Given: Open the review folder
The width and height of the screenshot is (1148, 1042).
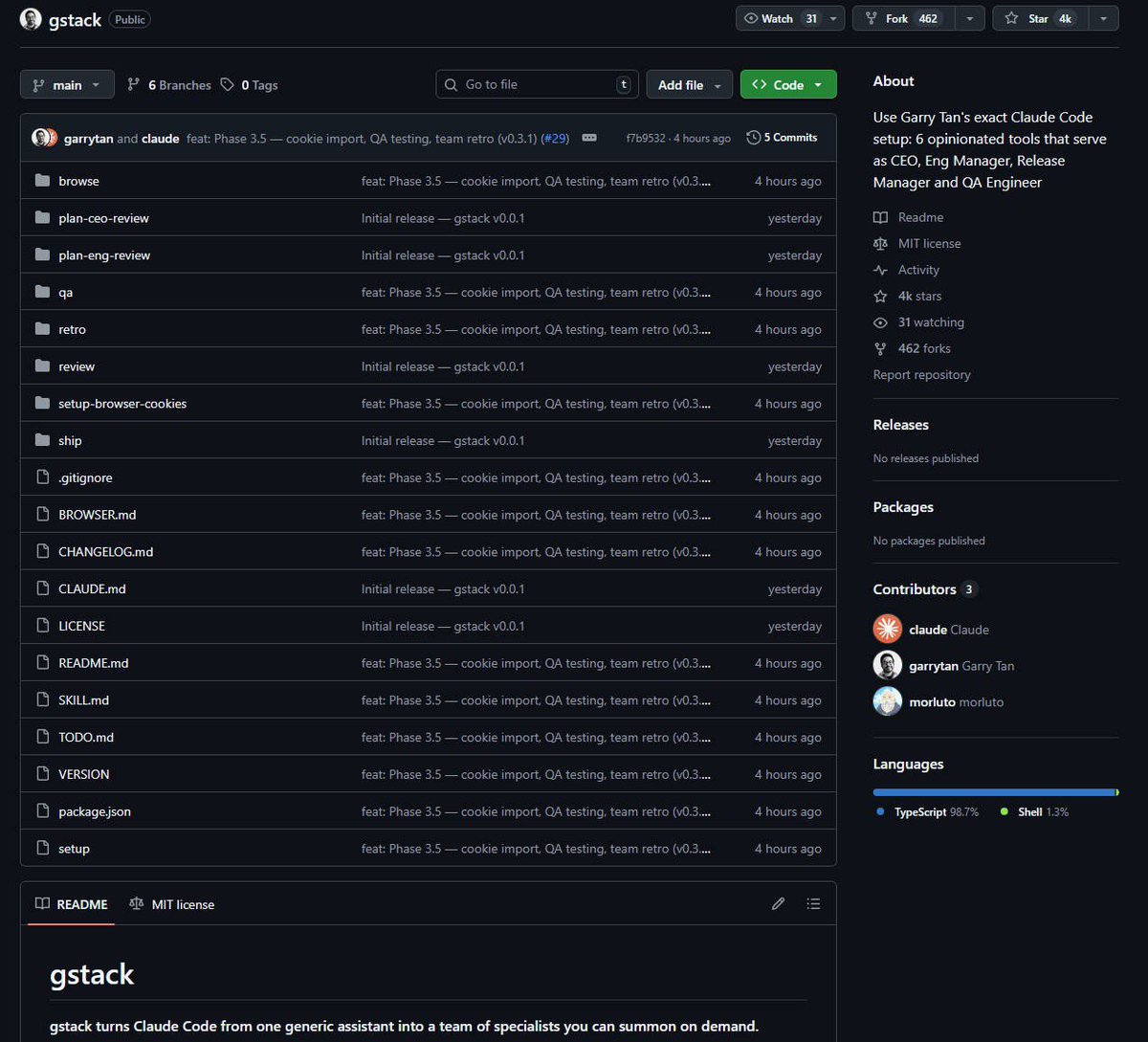Looking at the screenshot, I should click(77, 366).
